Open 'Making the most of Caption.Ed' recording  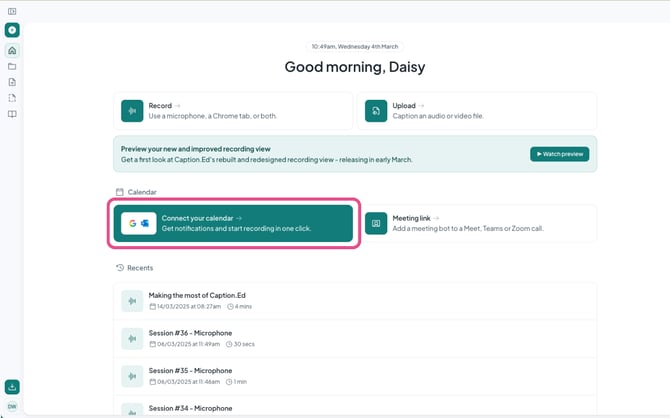pyautogui.click(x=354, y=300)
